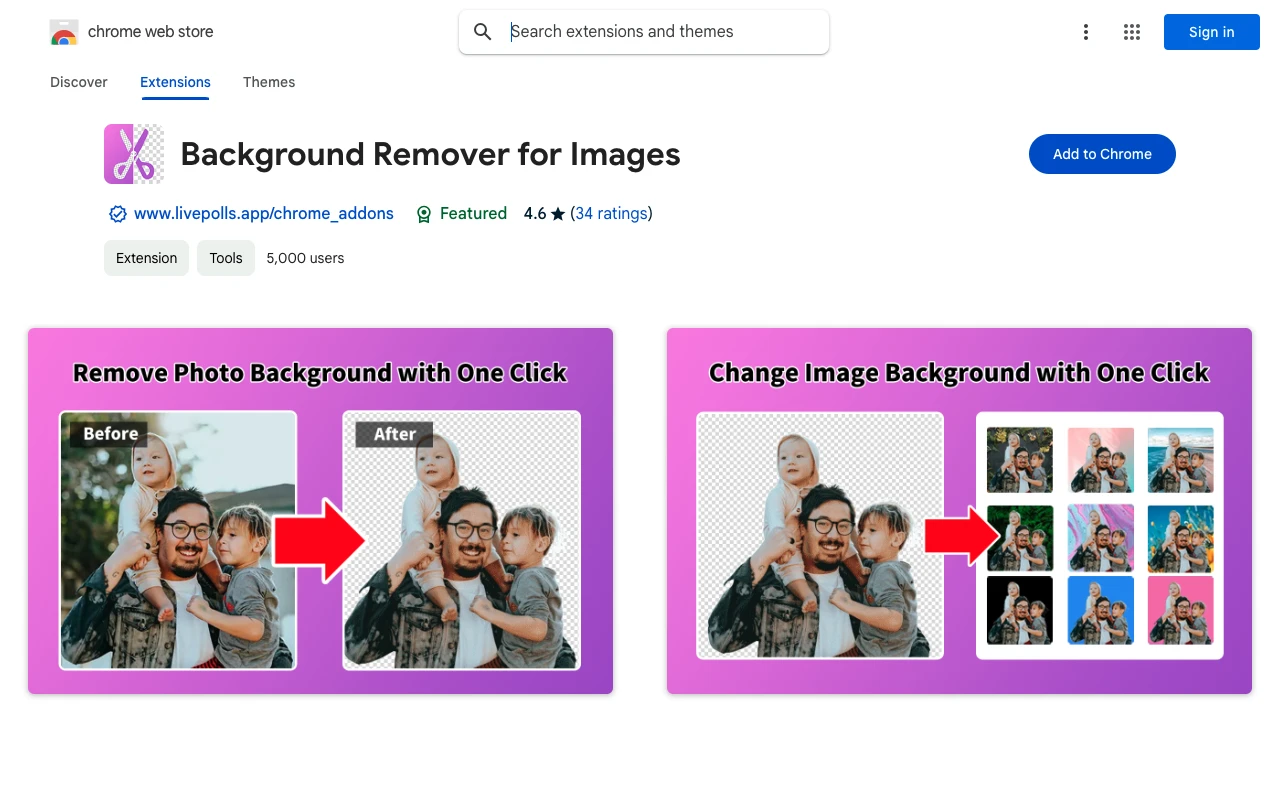Click the Background Remover scissors icon
Viewport: 1280px width, 800px height.
134,154
